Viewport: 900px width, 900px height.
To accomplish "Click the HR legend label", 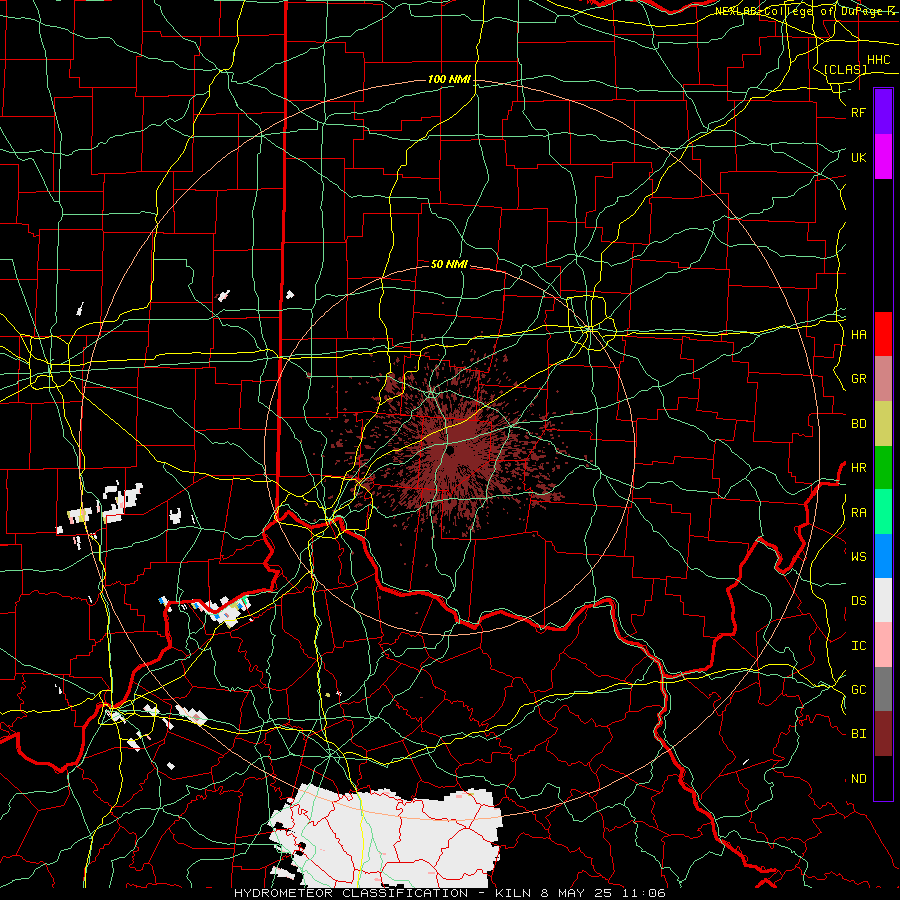I will (858, 468).
